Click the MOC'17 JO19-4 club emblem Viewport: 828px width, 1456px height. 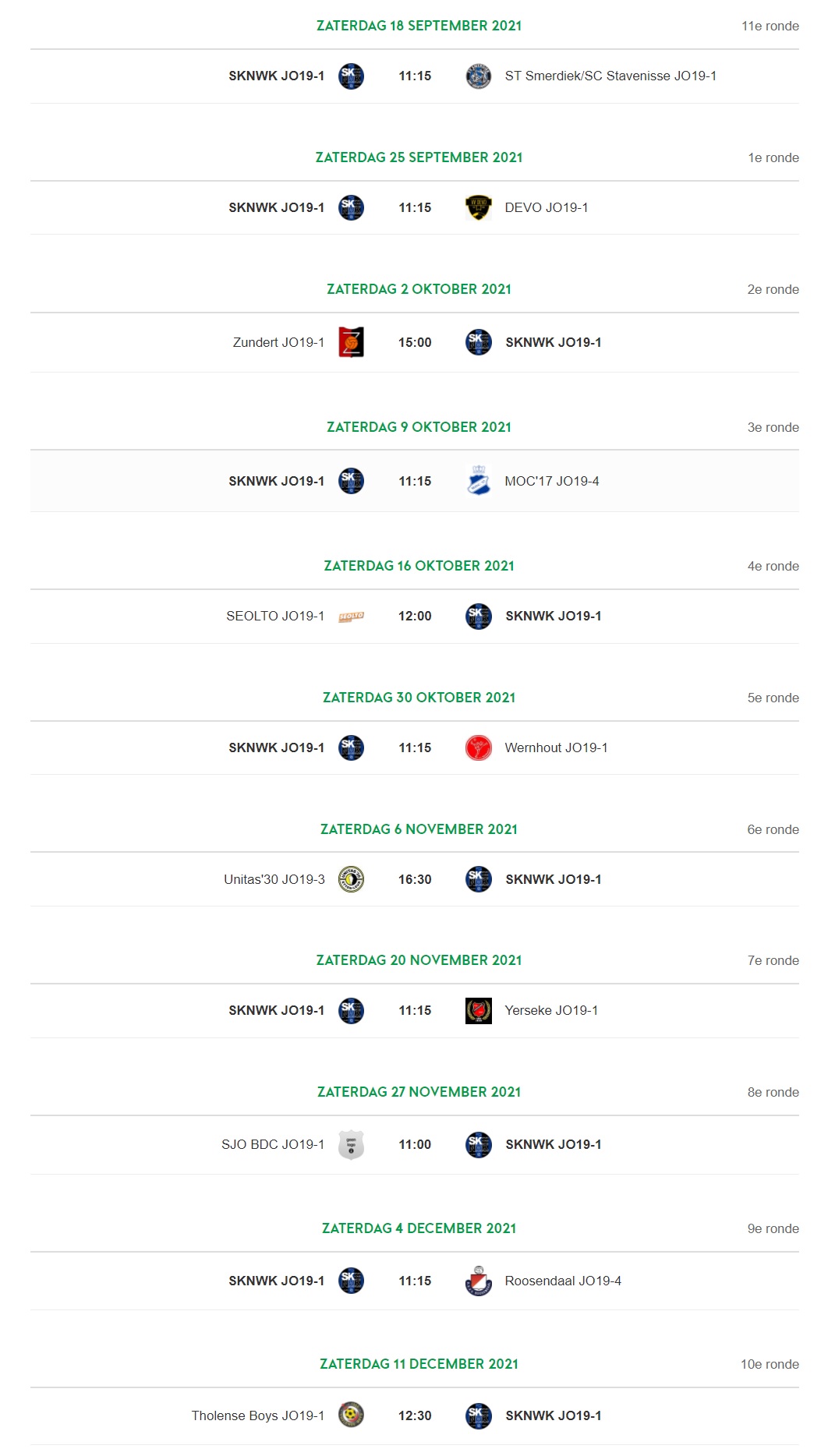(x=478, y=481)
